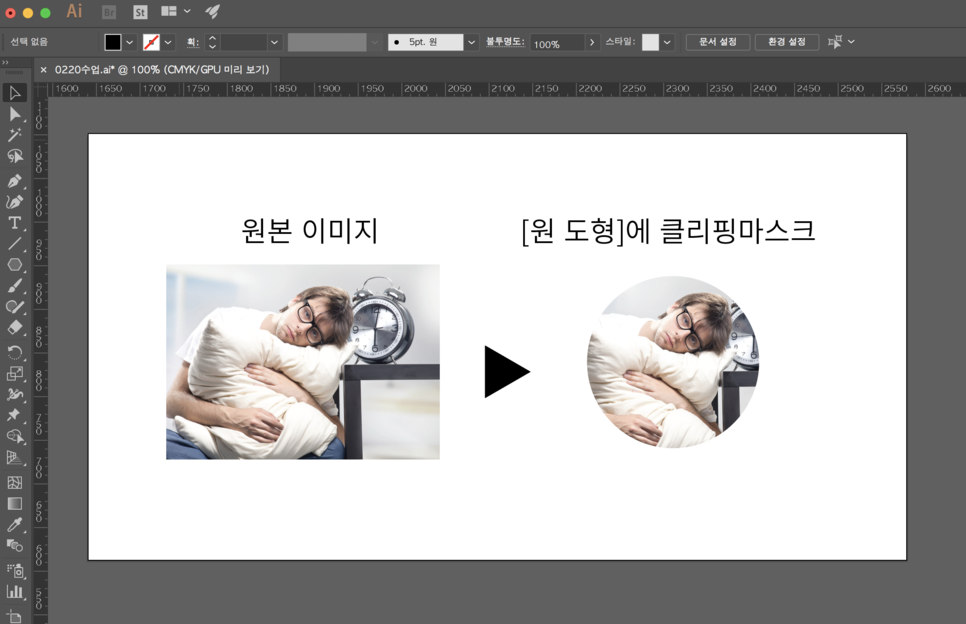Select the Eraser tool
The image size is (966, 624).
(x=15, y=327)
